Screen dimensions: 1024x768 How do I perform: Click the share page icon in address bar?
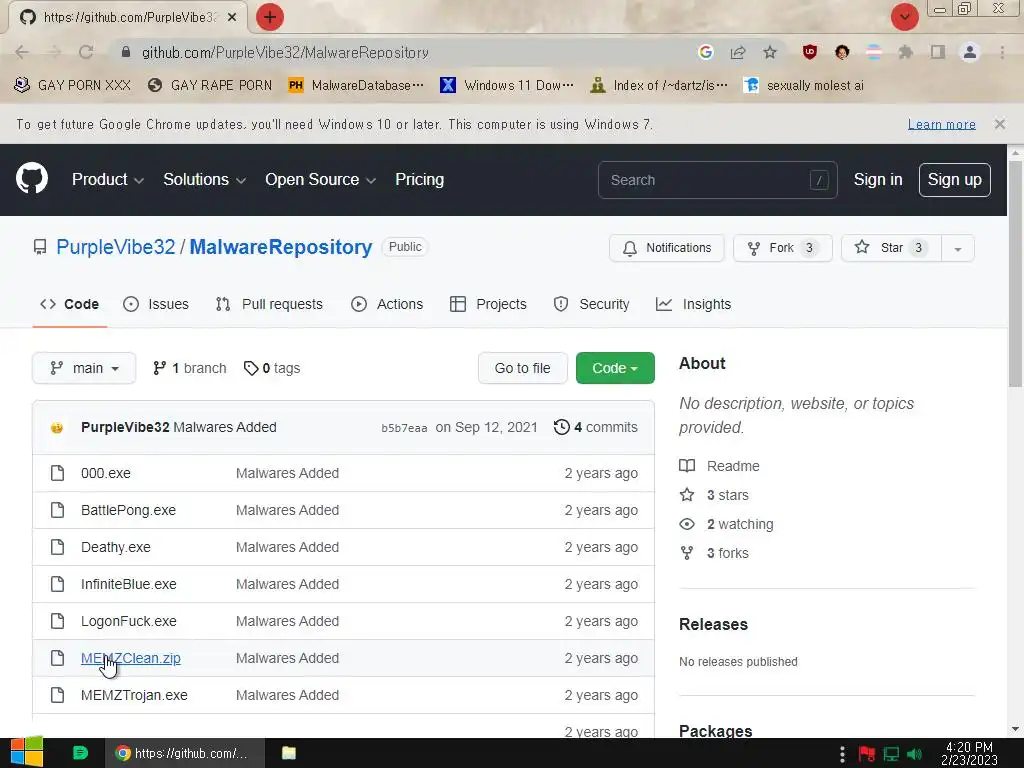pos(738,52)
